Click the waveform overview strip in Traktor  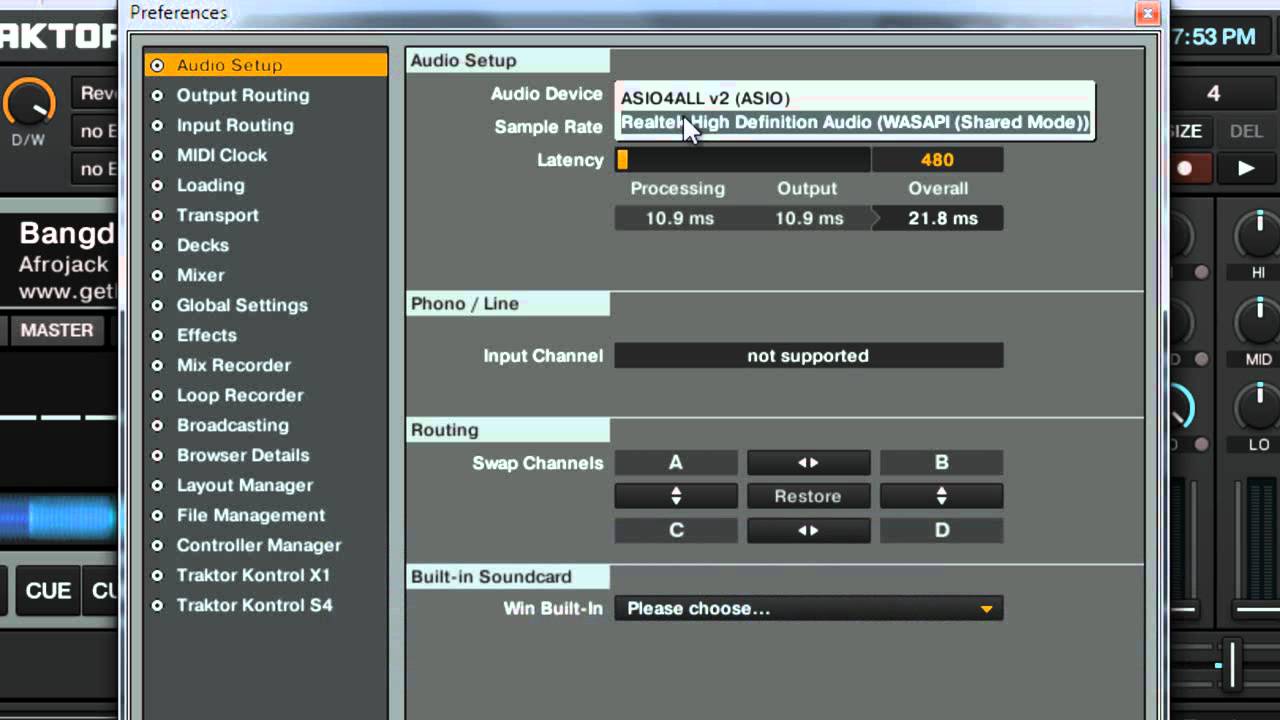(x=58, y=518)
